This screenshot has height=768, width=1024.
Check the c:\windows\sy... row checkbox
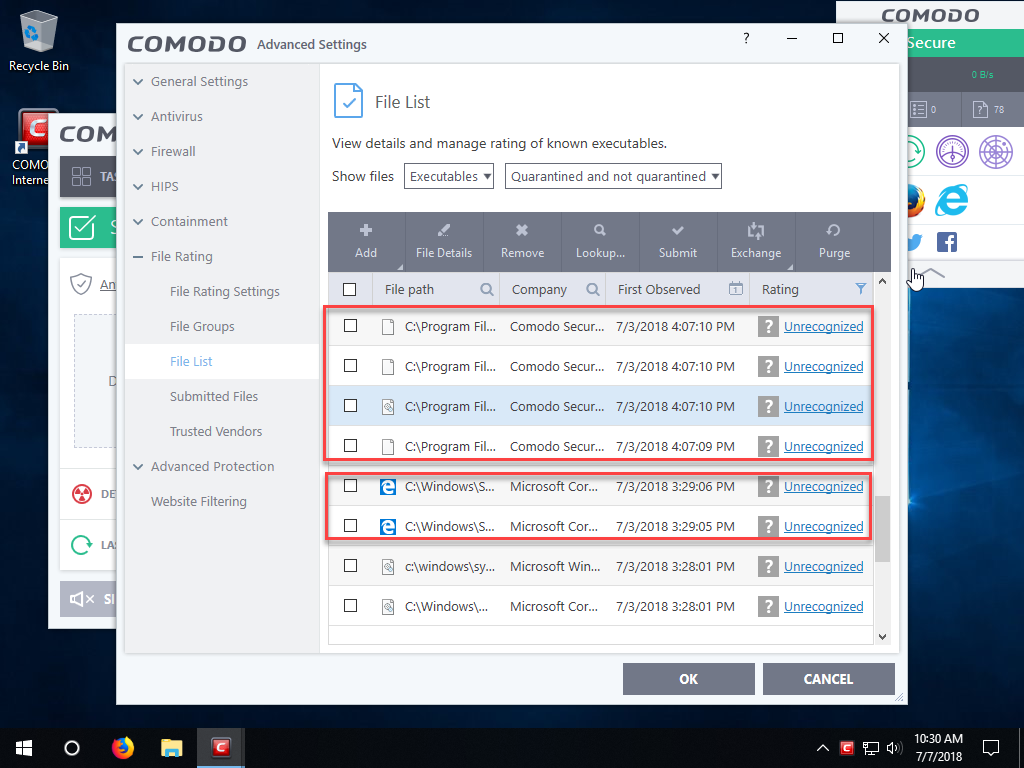351,566
